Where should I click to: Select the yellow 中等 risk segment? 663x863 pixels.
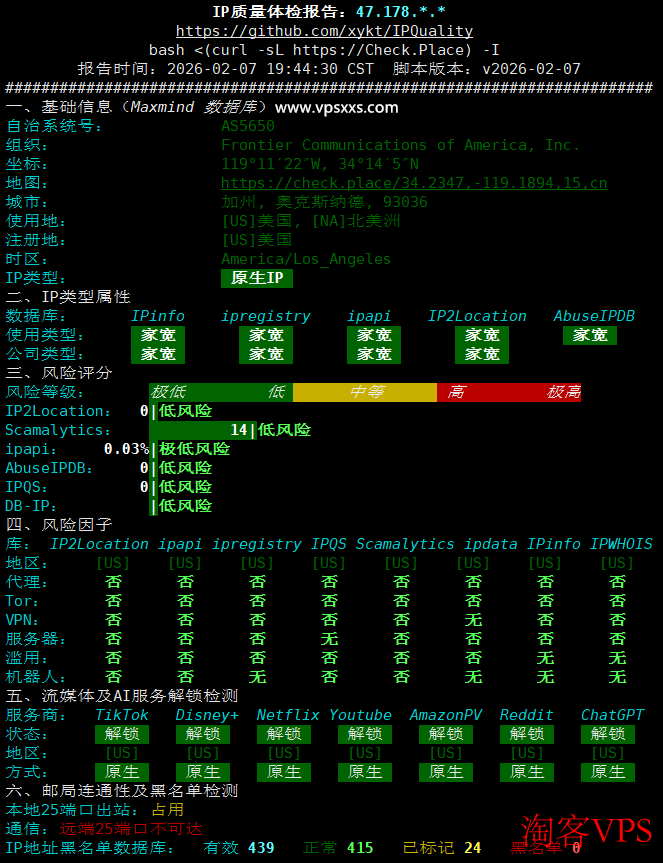[364, 392]
